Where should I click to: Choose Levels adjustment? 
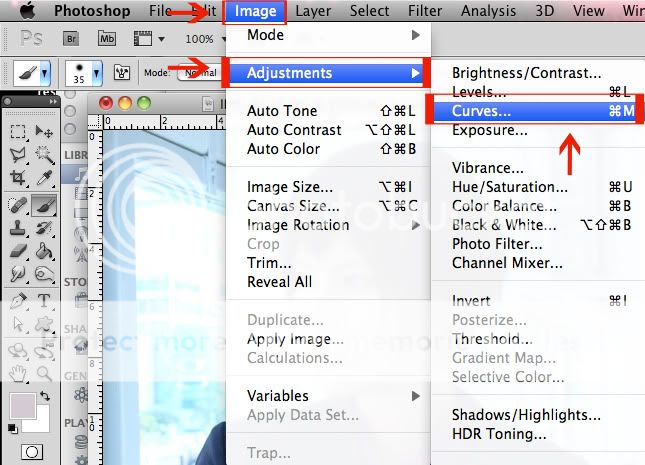click(x=539, y=92)
